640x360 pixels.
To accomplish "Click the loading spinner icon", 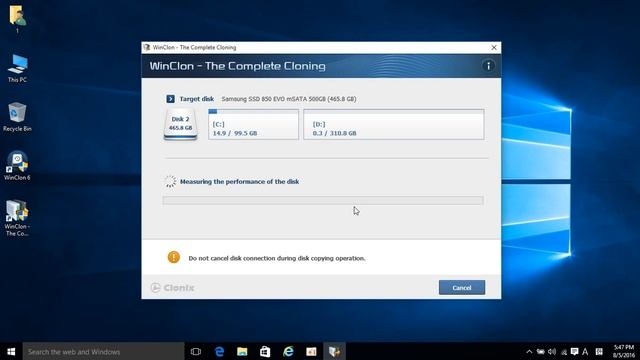I will (170, 181).
